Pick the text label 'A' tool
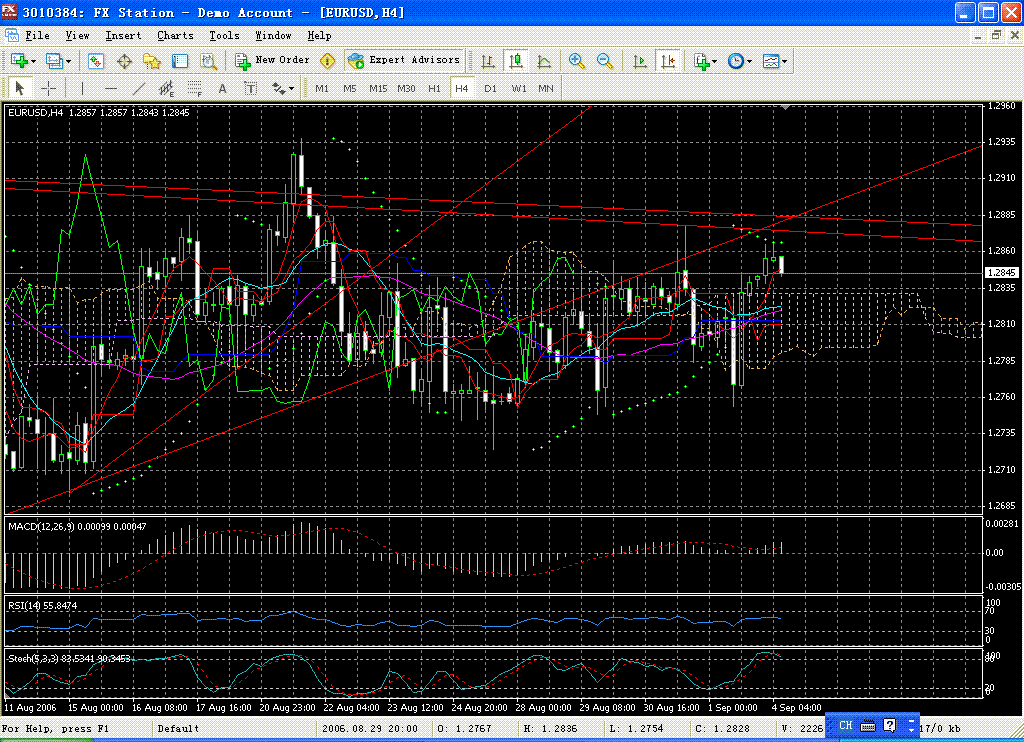Image resolution: width=1024 pixels, height=742 pixels. tap(223, 88)
